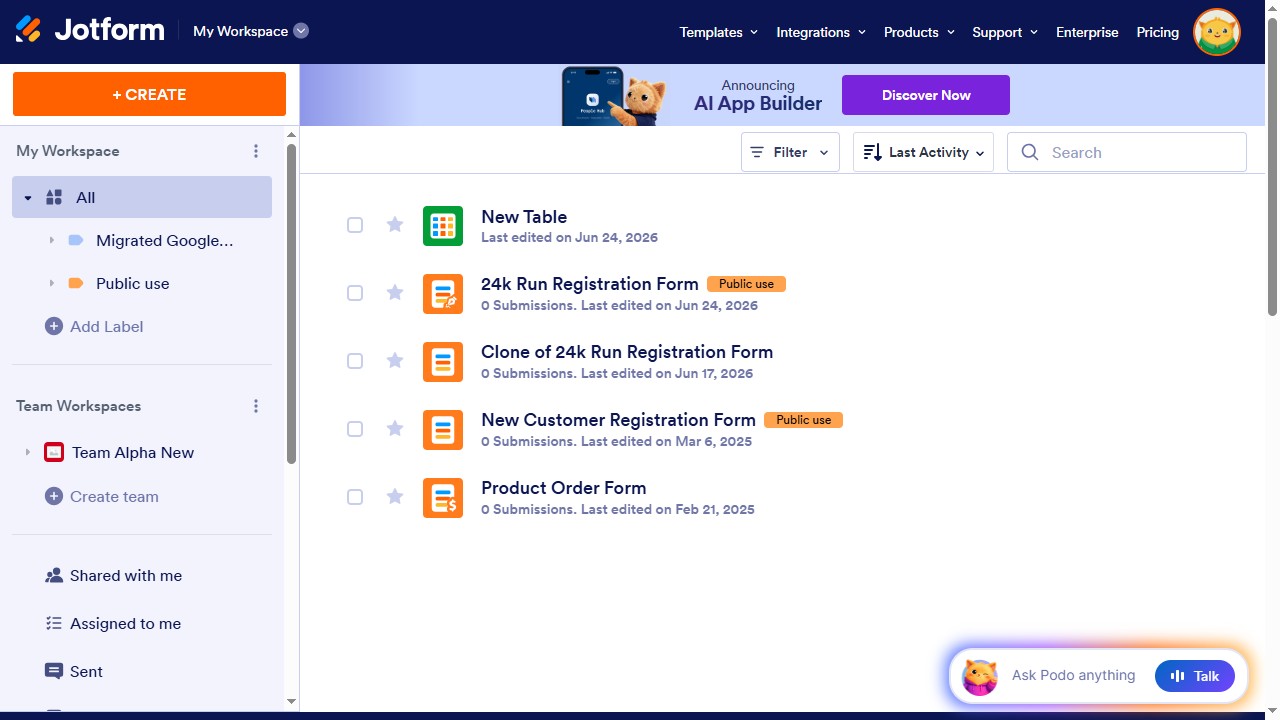Select the Clone of 24k Run checkbox
The width and height of the screenshot is (1280, 720).
(x=355, y=361)
